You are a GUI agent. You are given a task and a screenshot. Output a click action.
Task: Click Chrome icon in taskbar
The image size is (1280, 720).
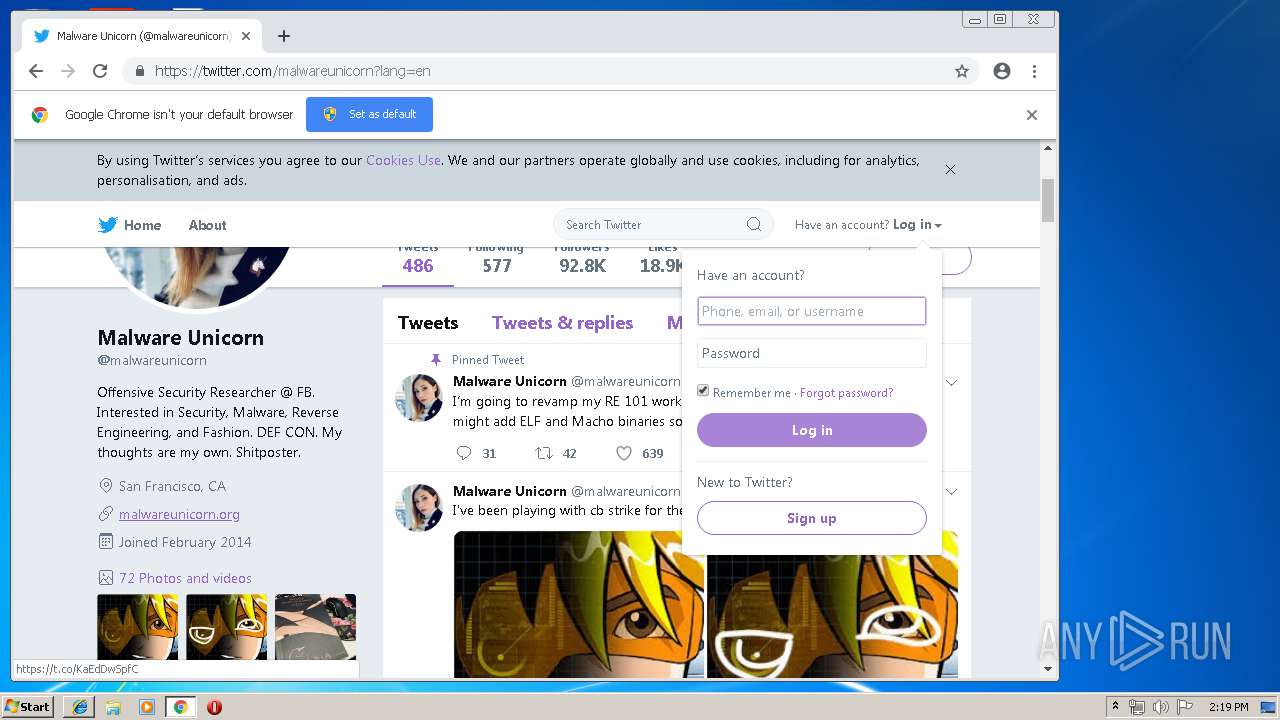pyautogui.click(x=180, y=707)
